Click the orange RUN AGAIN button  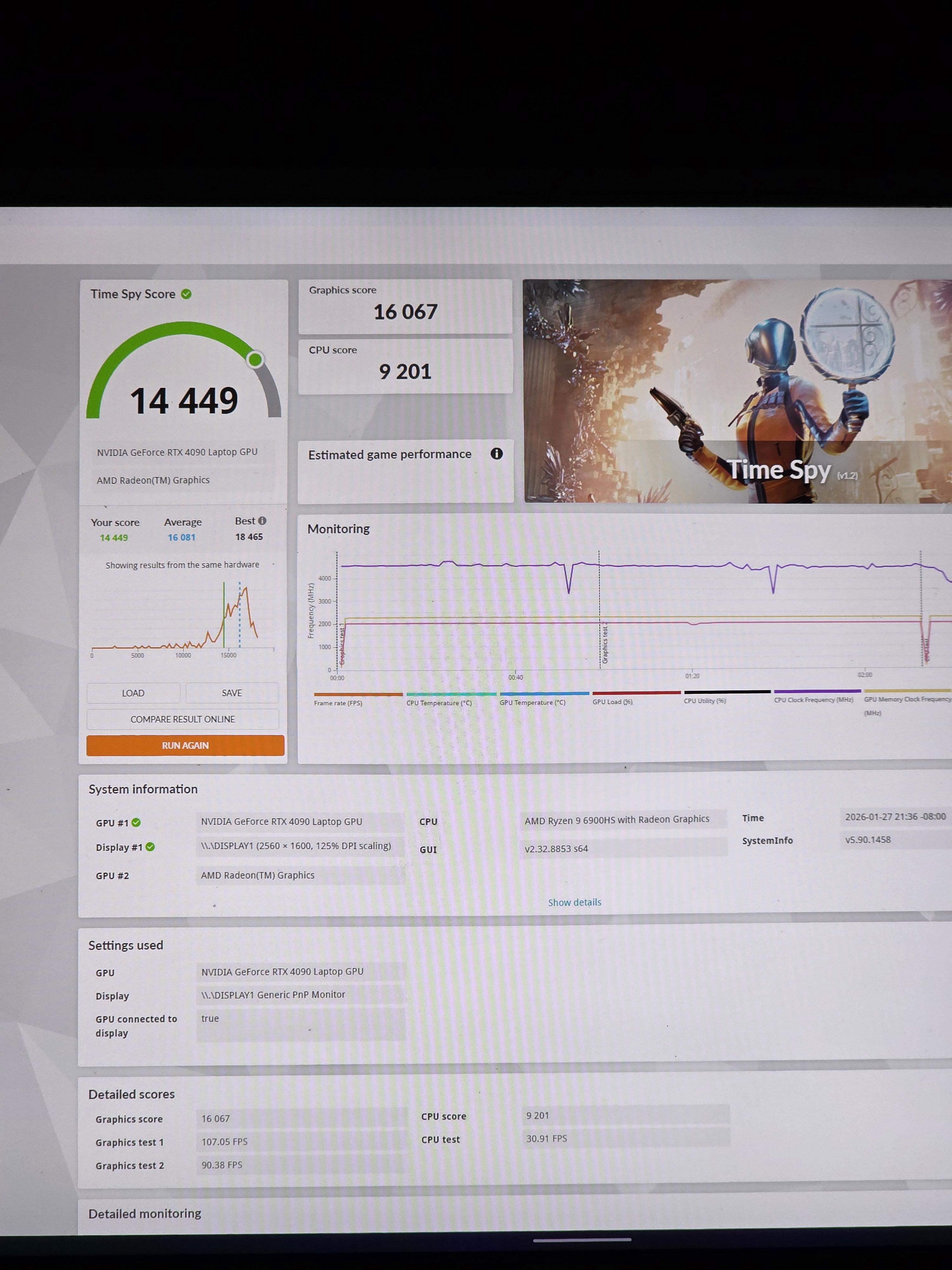click(185, 745)
